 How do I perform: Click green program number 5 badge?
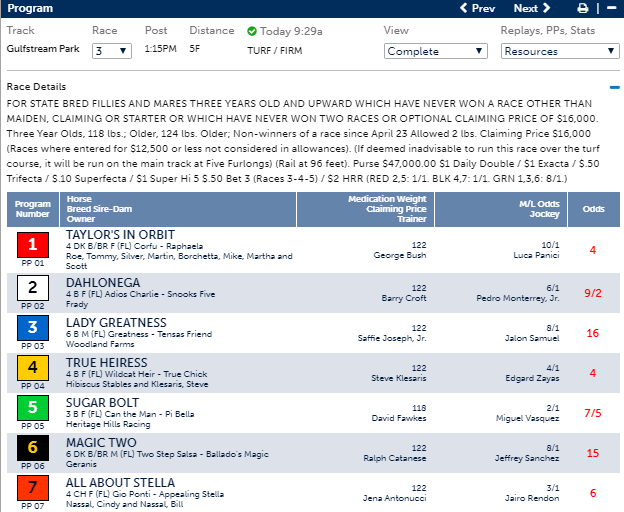[32, 408]
